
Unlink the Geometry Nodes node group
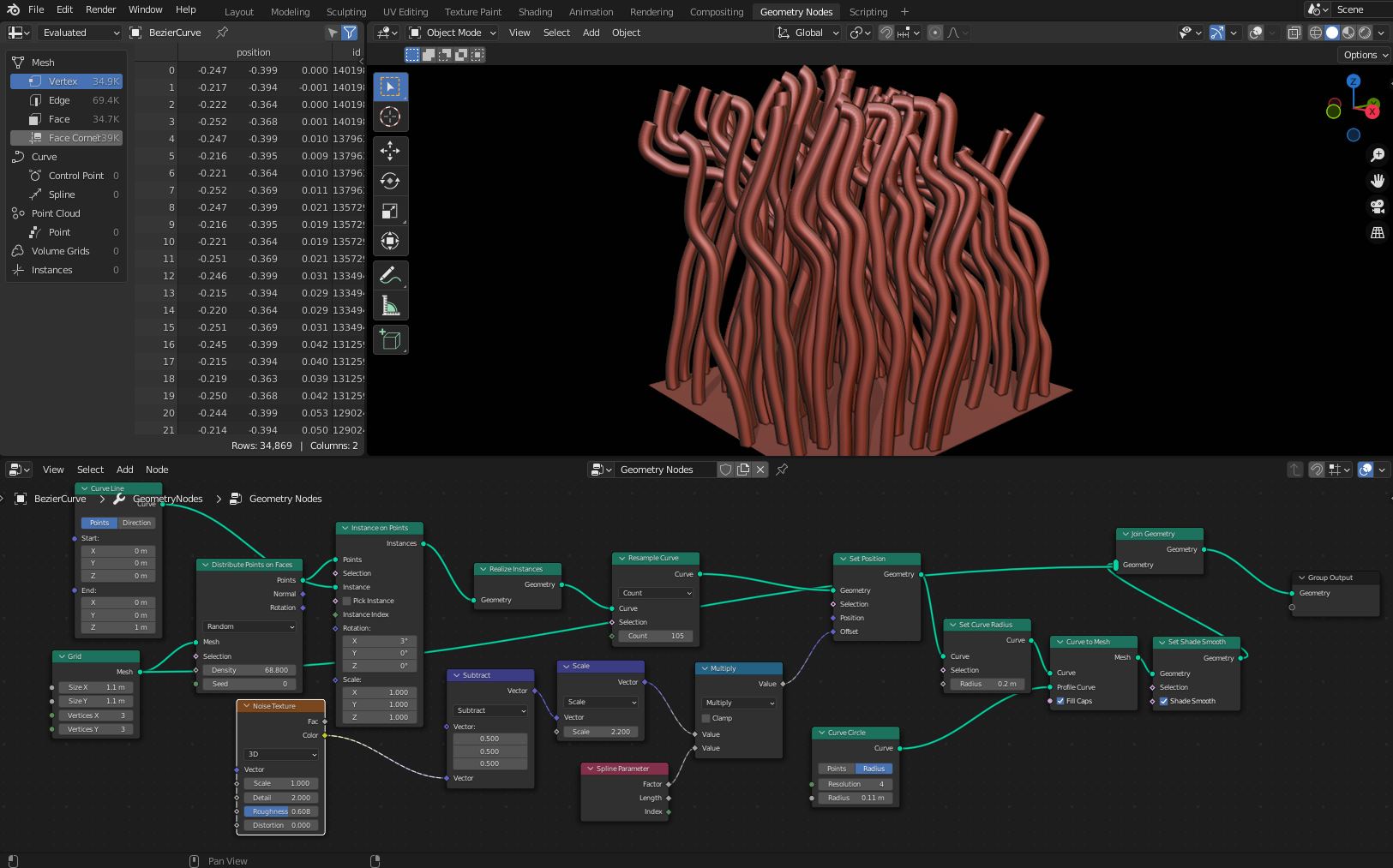(x=760, y=470)
